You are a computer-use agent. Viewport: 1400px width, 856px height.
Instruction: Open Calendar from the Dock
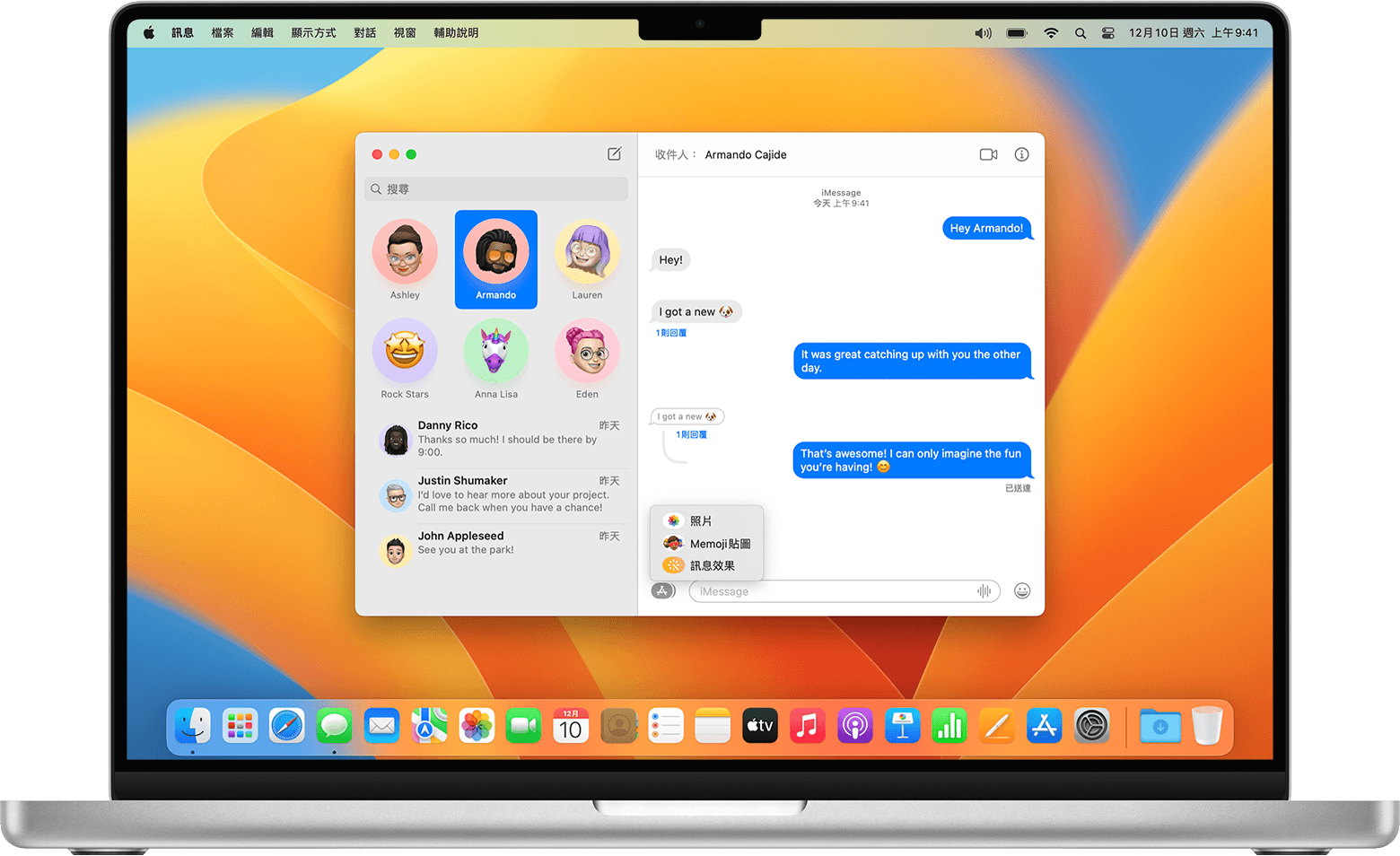coord(571,725)
